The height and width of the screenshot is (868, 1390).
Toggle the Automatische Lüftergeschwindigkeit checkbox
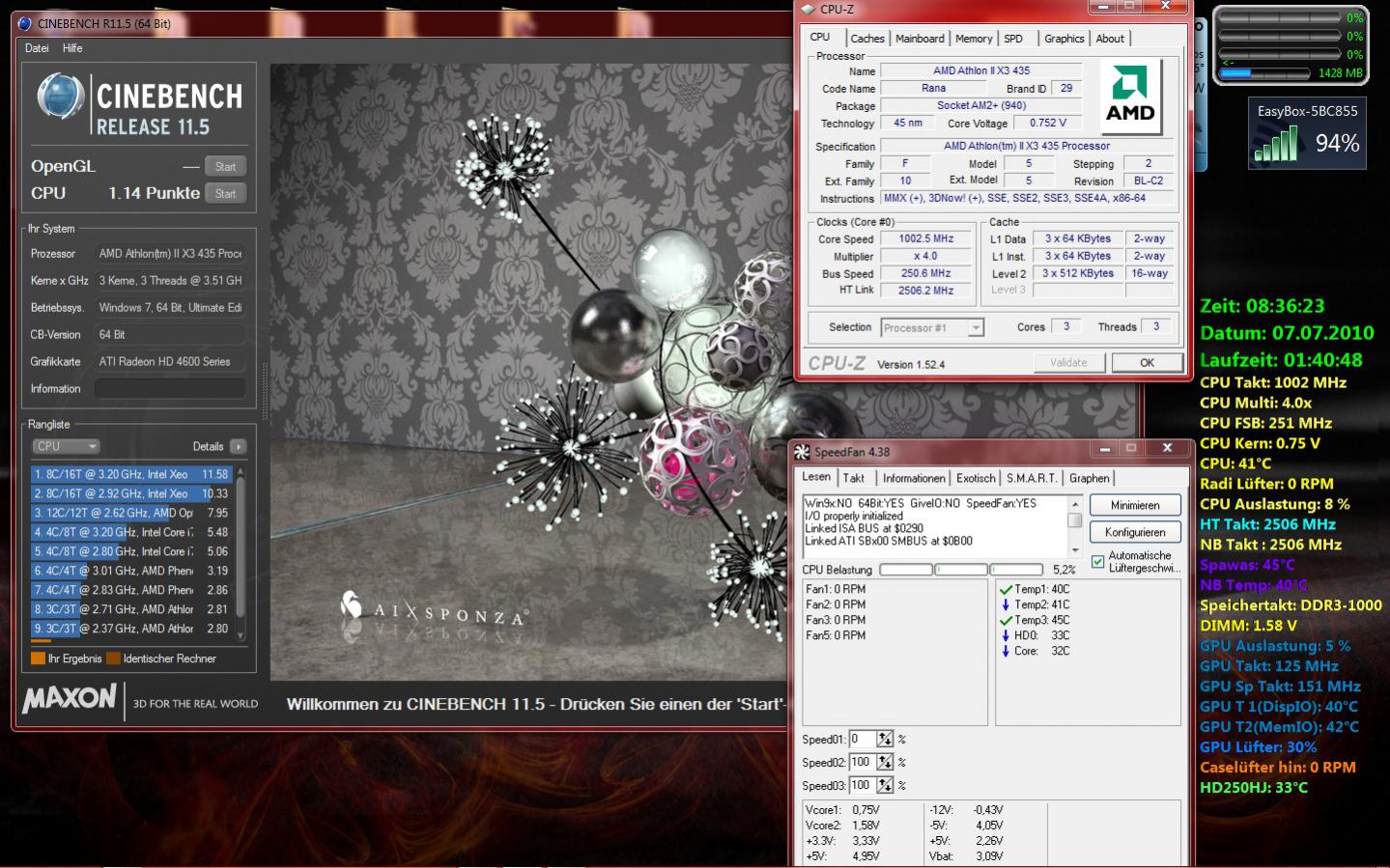[x=1097, y=561]
